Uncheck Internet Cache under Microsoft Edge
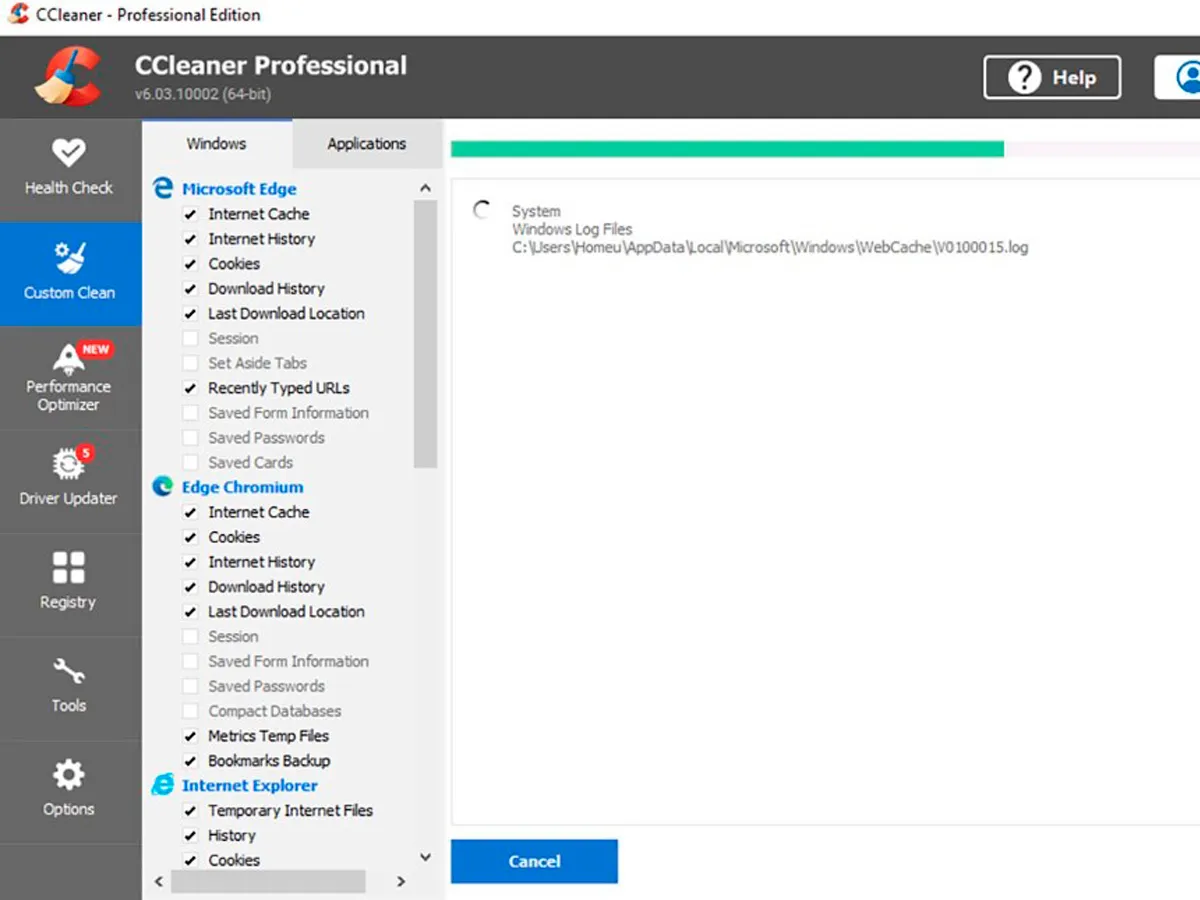This screenshot has height=900, width=1200. point(190,214)
